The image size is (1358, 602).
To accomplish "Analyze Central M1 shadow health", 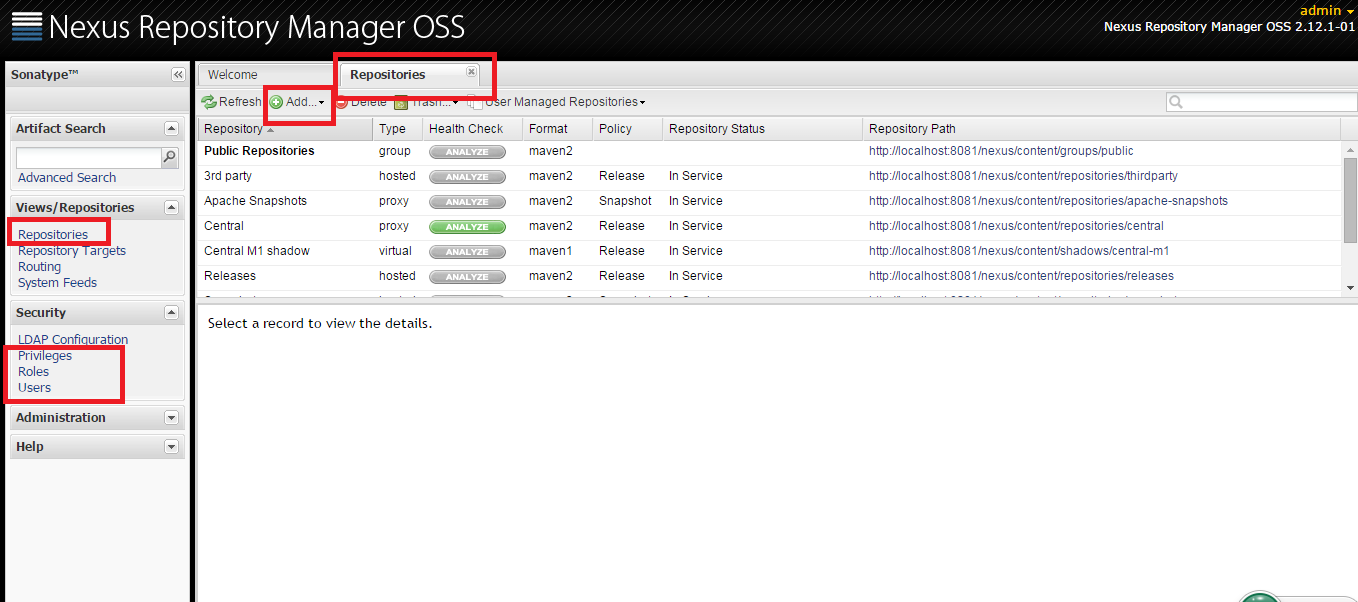I will [467, 252].
